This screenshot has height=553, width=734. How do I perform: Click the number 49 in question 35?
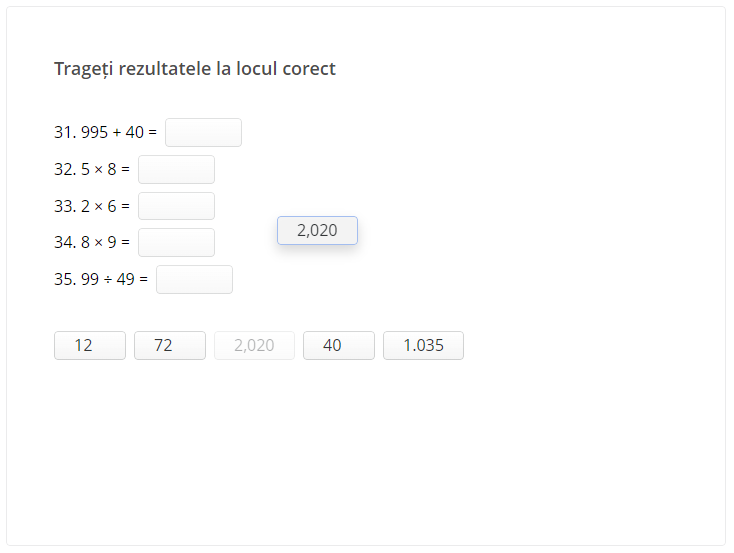coord(125,279)
